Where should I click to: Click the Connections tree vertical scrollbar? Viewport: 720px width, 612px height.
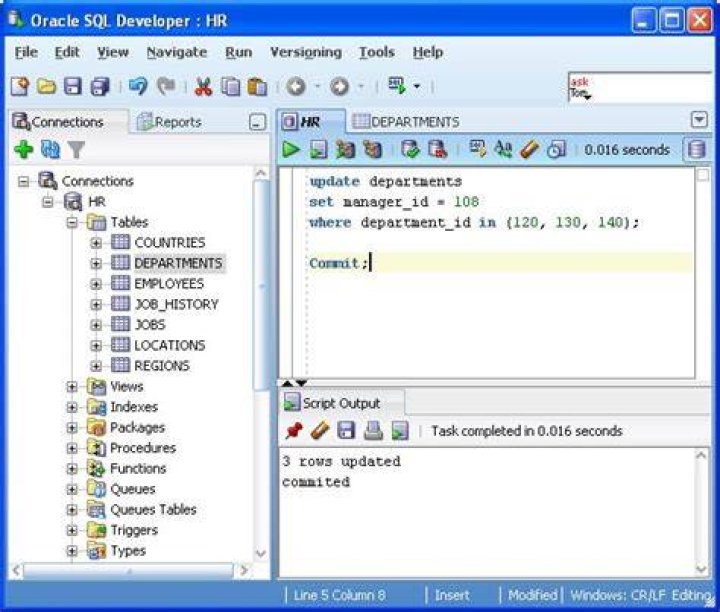pos(261,285)
